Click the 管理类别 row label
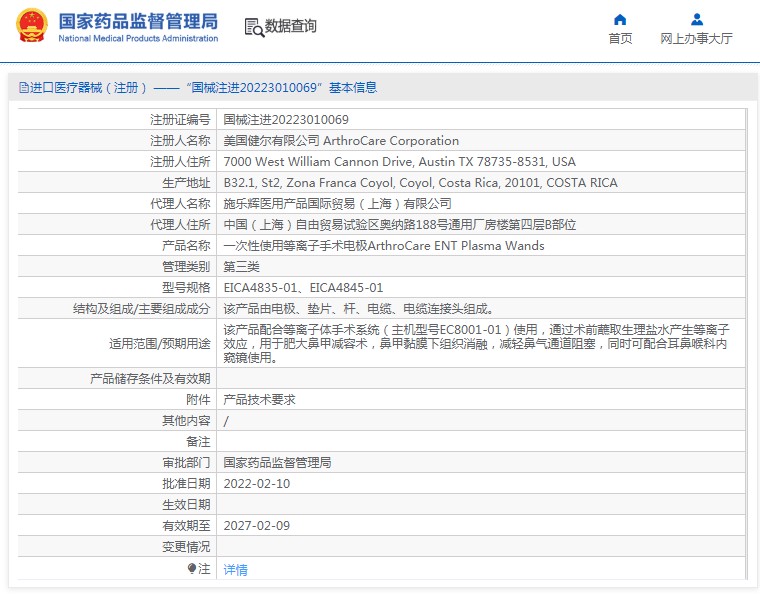The height and width of the screenshot is (594, 760). coord(186,266)
